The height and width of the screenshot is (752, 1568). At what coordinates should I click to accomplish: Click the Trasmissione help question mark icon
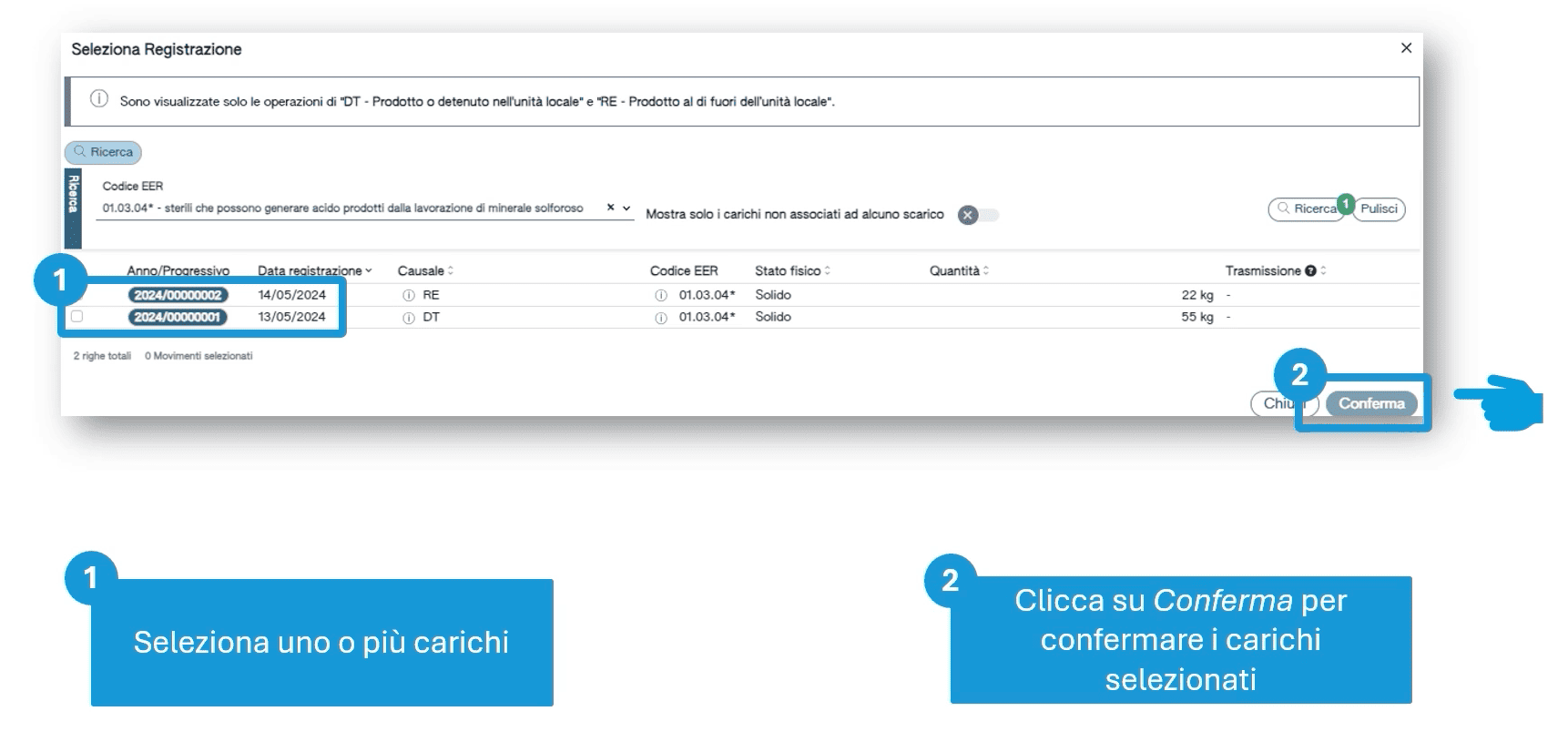click(1310, 271)
